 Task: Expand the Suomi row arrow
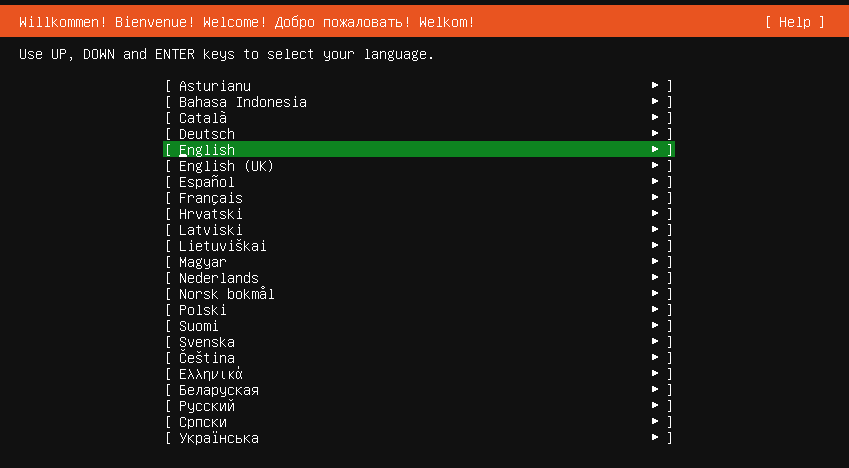655,326
